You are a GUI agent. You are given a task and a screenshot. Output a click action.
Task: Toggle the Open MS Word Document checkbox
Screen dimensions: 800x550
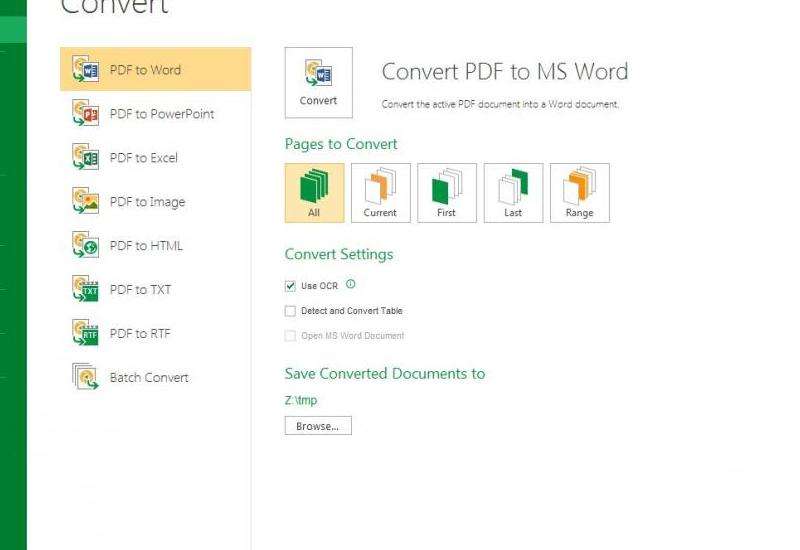pyautogui.click(x=291, y=336)
